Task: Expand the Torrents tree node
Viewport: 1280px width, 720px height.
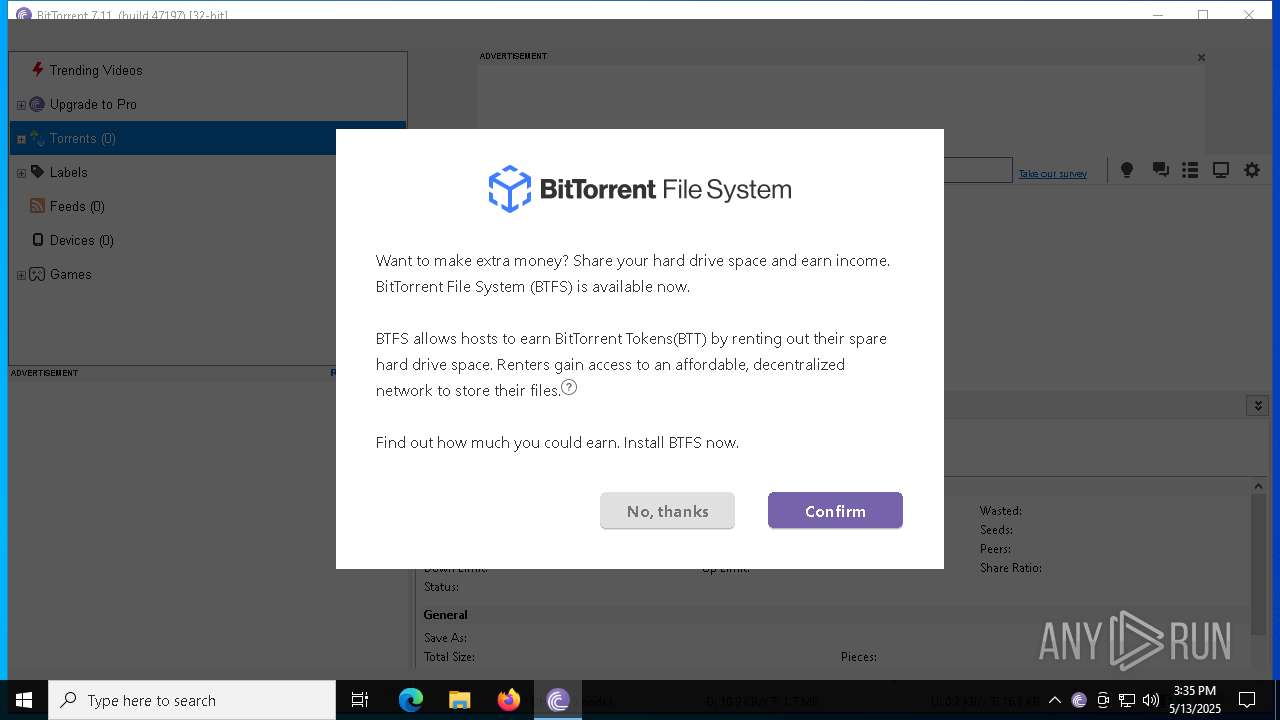Action: (21, 139)
